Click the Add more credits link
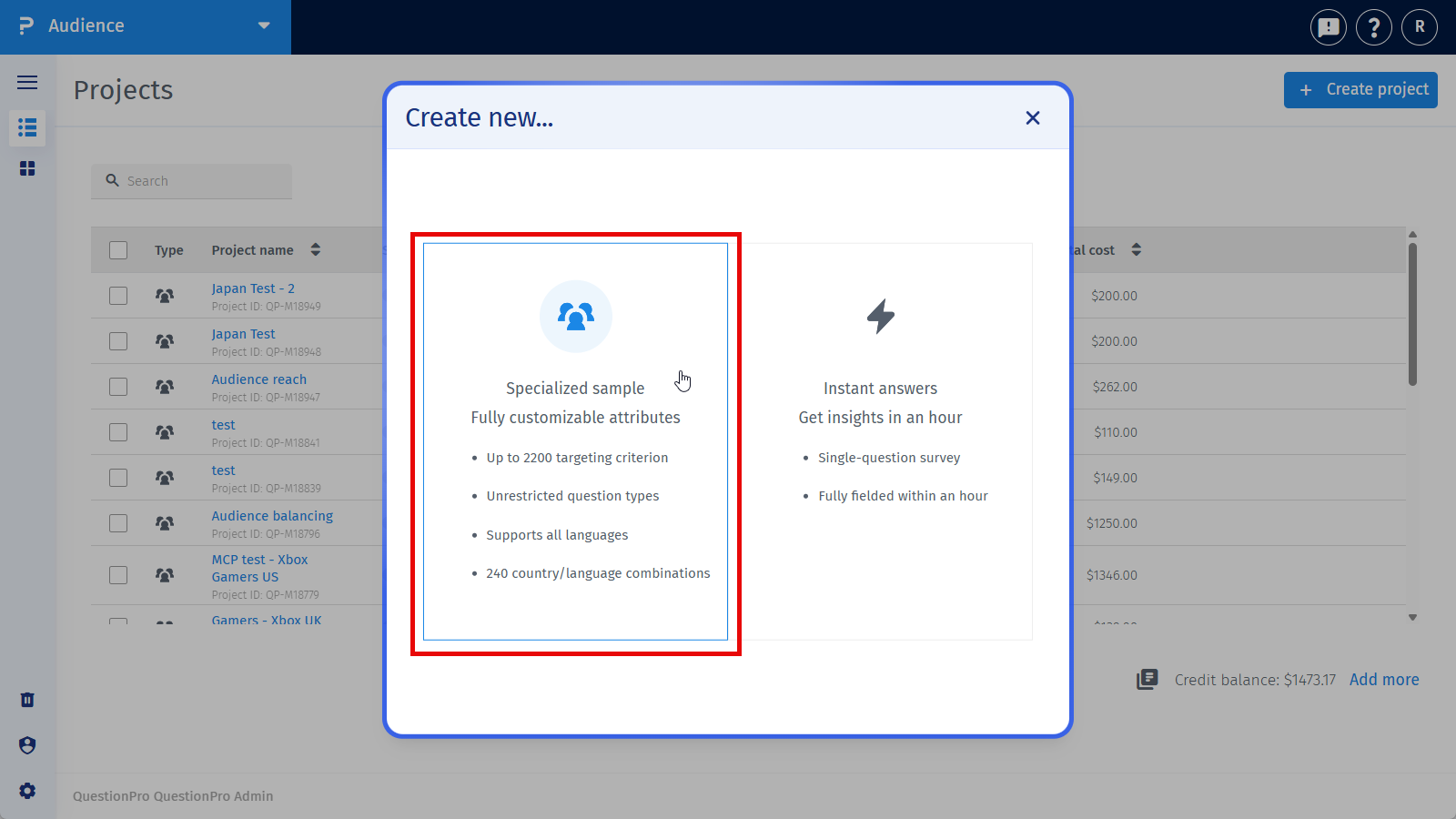 click(1384, 680)
